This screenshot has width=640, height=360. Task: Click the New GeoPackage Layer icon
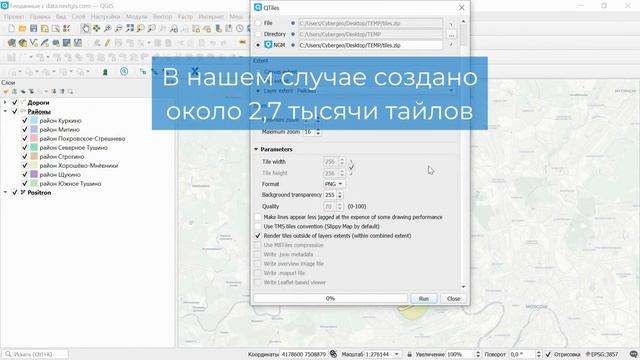pos(23,42)
